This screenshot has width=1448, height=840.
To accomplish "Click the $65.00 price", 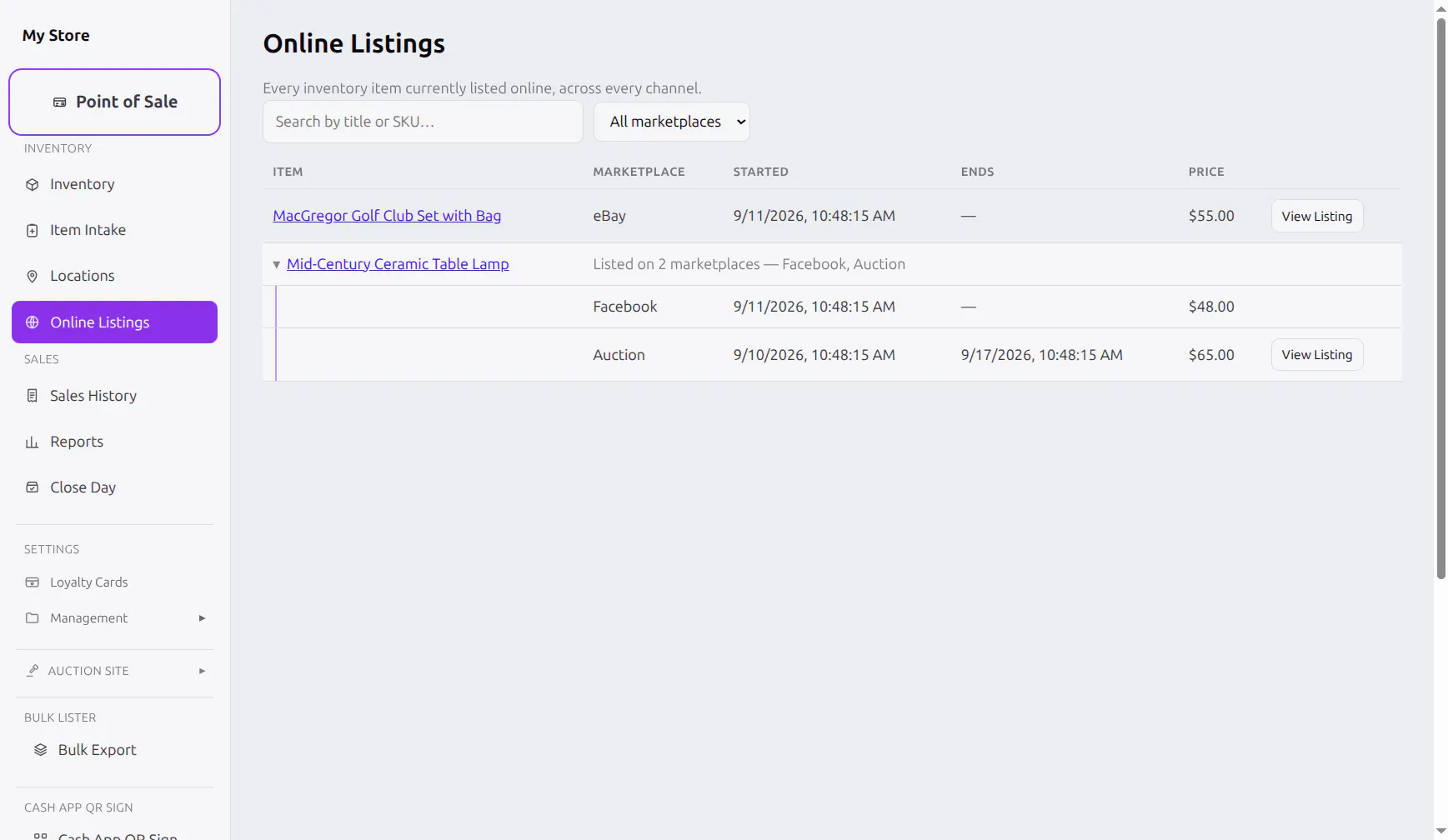I will (x=1211, y=355).
